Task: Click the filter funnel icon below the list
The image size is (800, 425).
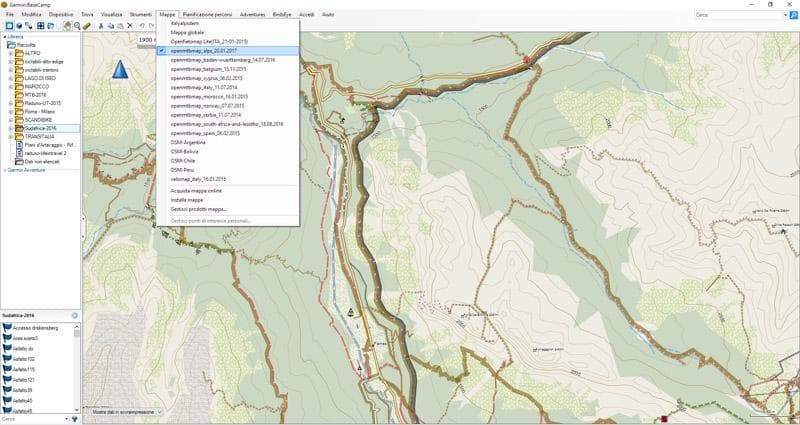Action: 74,419
